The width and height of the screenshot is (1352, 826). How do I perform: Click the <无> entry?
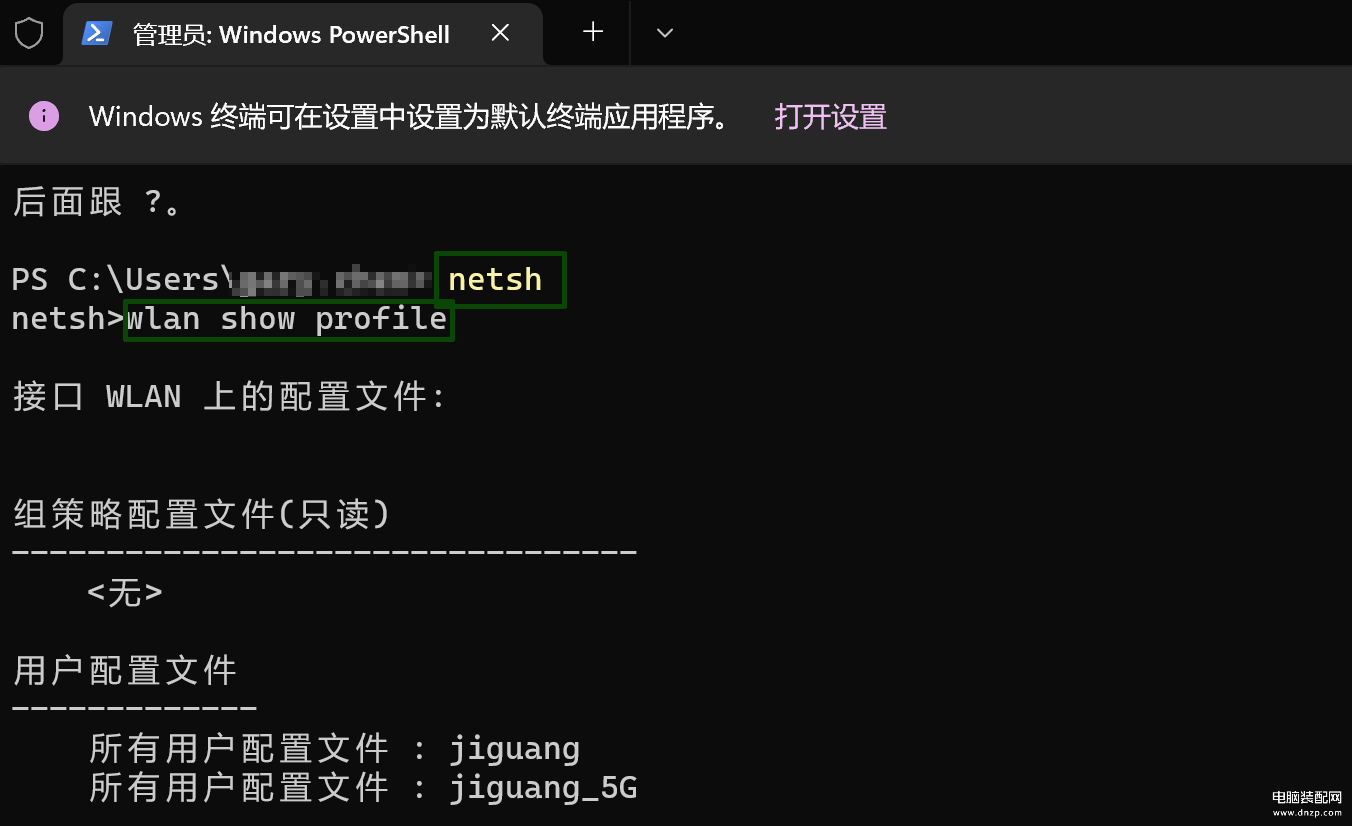point(125,593)
